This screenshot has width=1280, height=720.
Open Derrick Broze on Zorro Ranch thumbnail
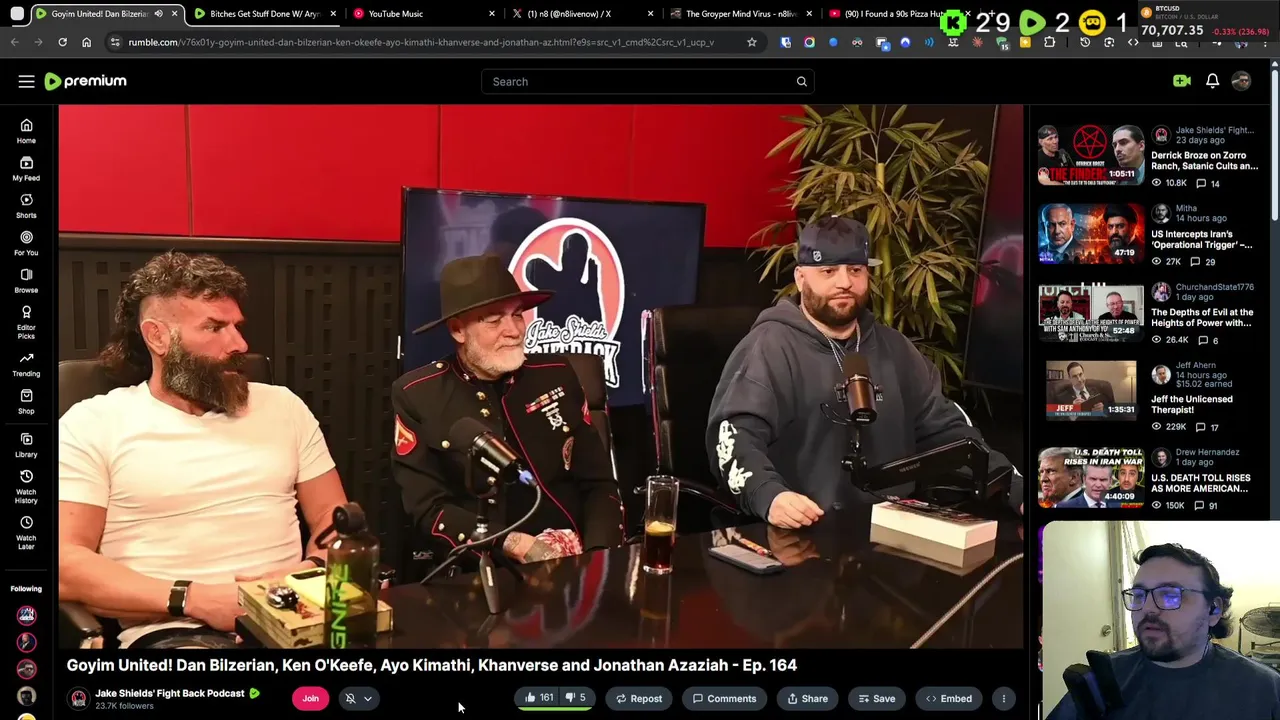coord(1090,154)
